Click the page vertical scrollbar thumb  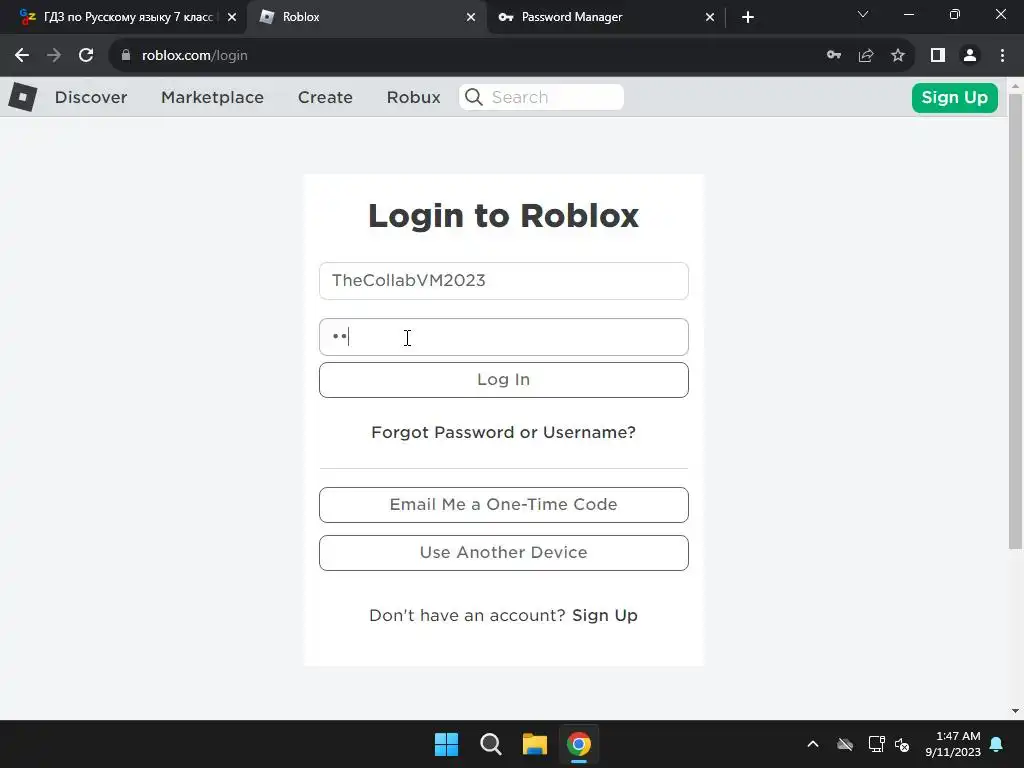point(1015,321)
